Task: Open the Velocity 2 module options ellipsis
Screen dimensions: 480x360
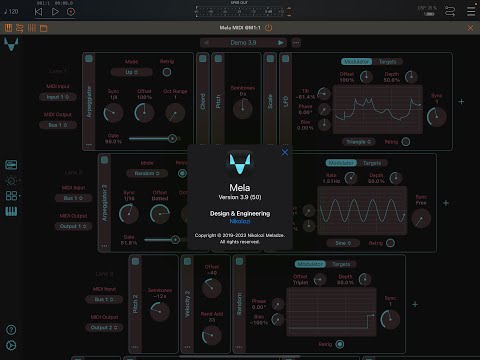Action: [187, 347]
